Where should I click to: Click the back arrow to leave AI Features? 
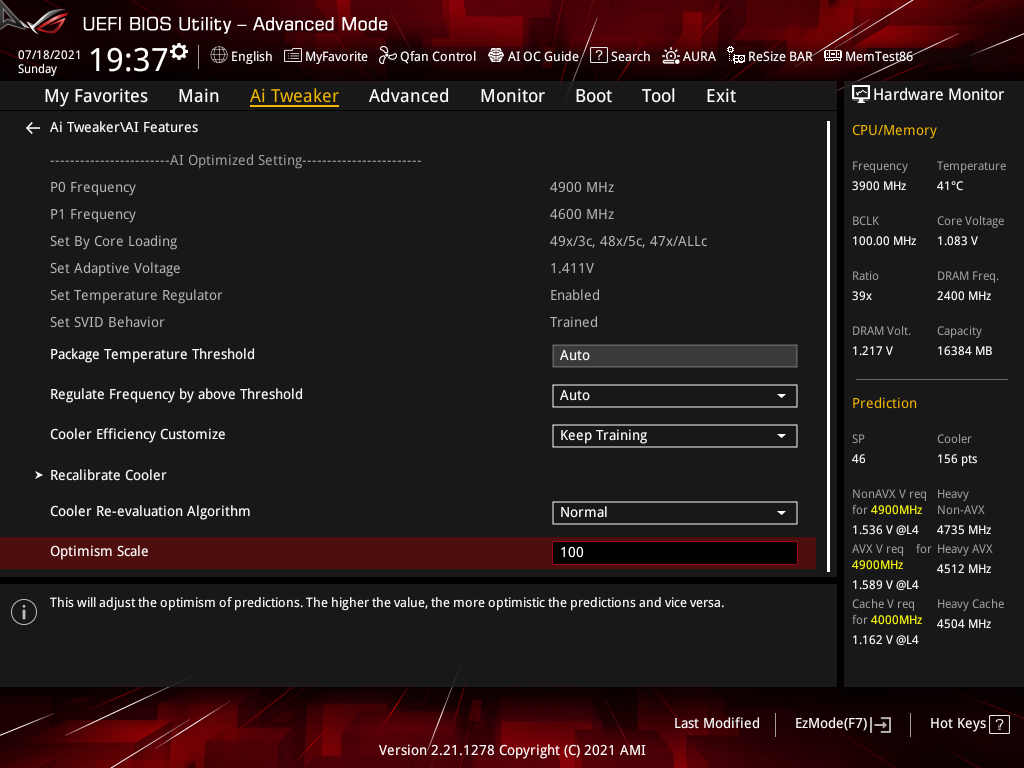[x=33, y=127]
